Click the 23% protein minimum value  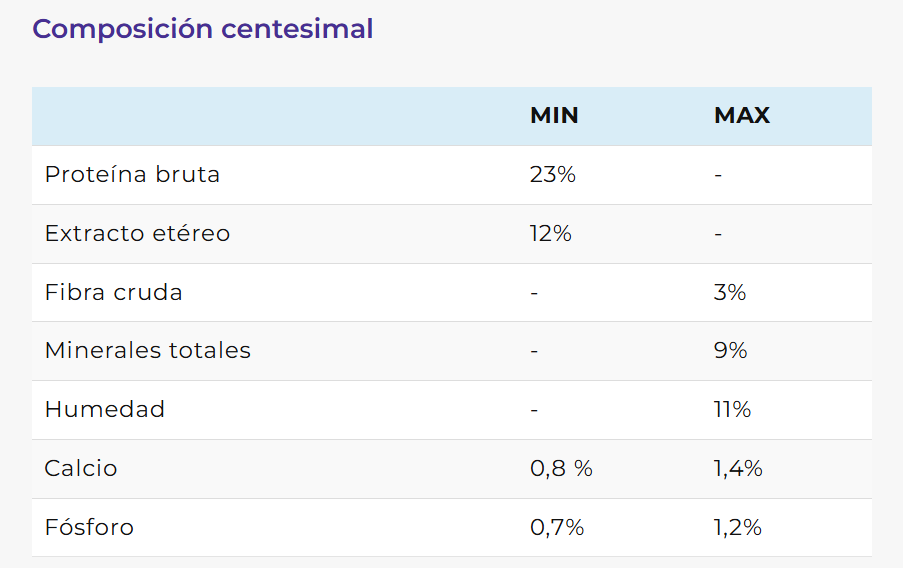click(553, 175)
